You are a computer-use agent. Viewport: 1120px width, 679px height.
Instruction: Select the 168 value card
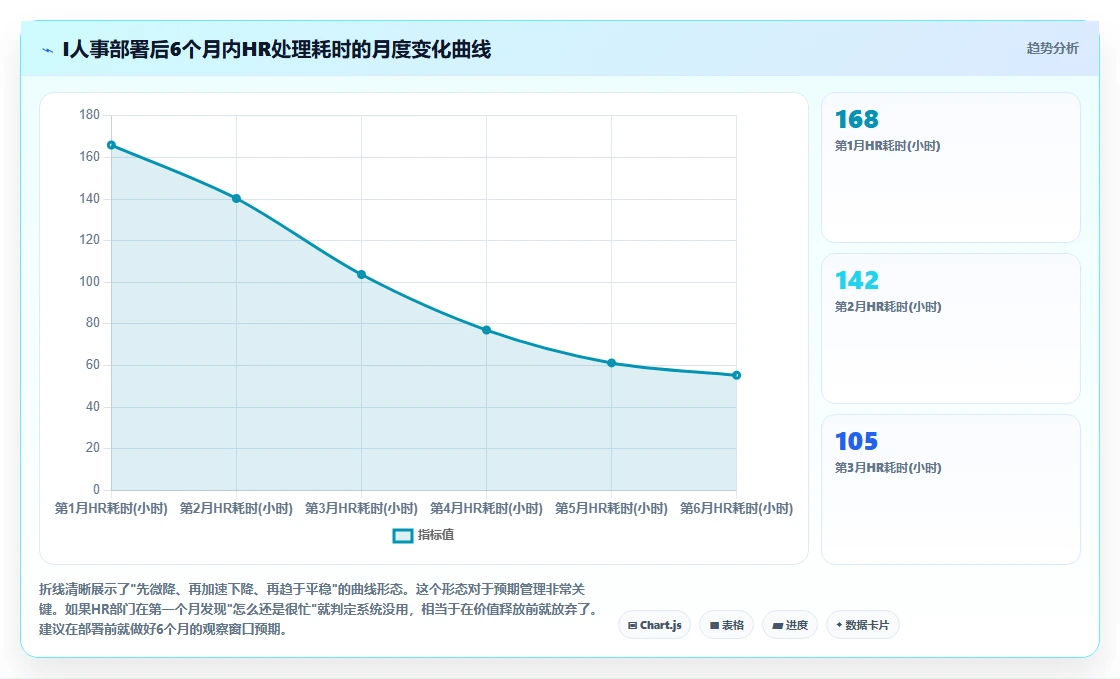tap(951, 168)
